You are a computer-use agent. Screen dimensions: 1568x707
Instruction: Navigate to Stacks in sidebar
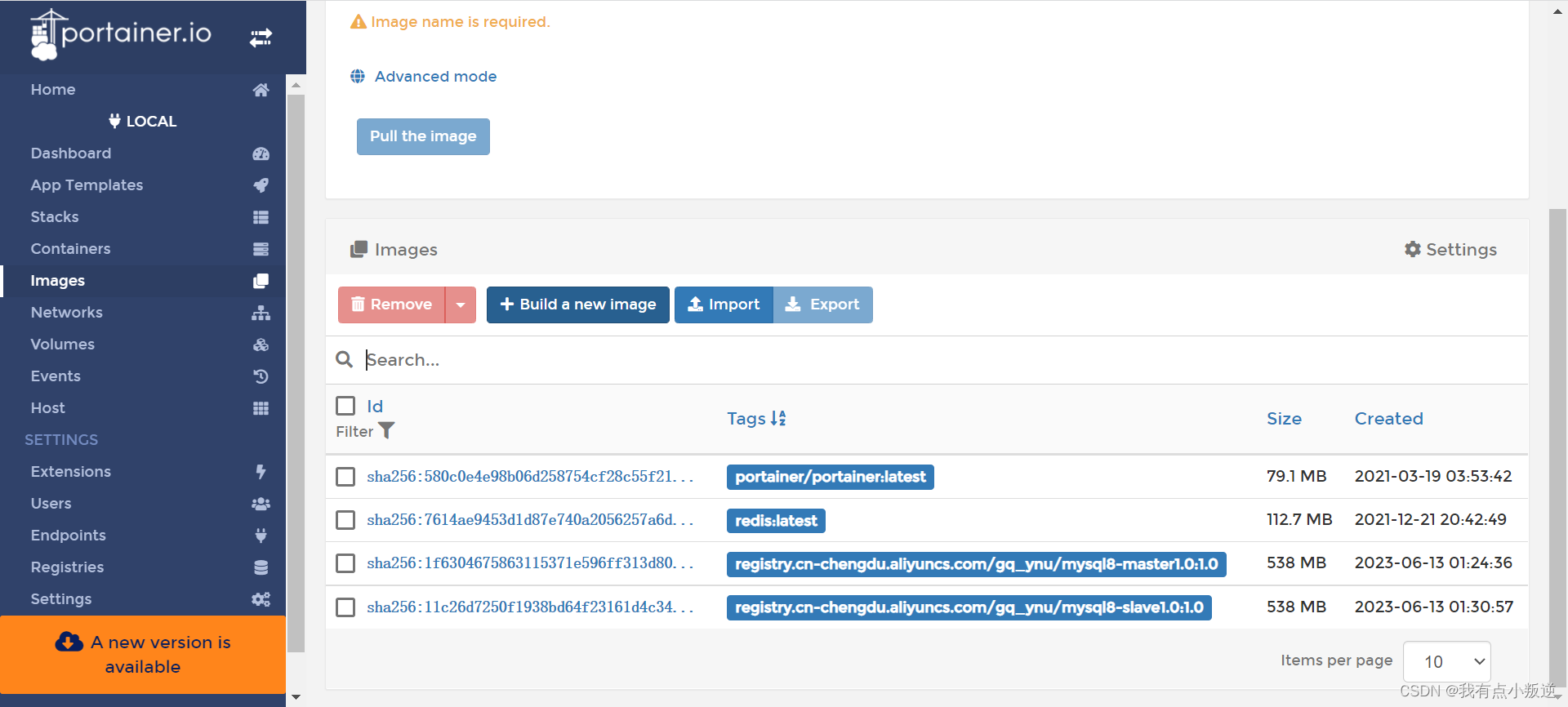tap(55, 217)
